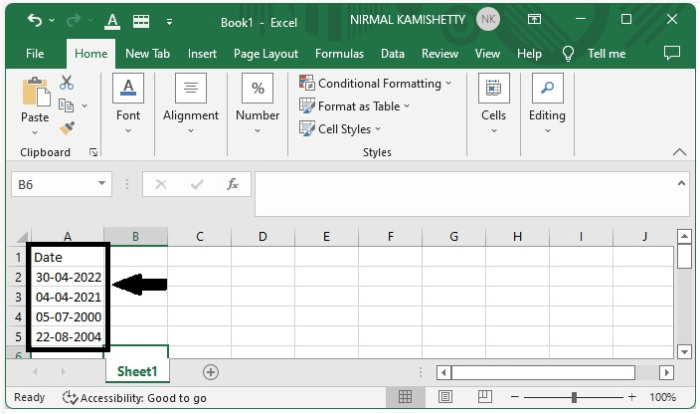Select column C header

click(200, 236)
